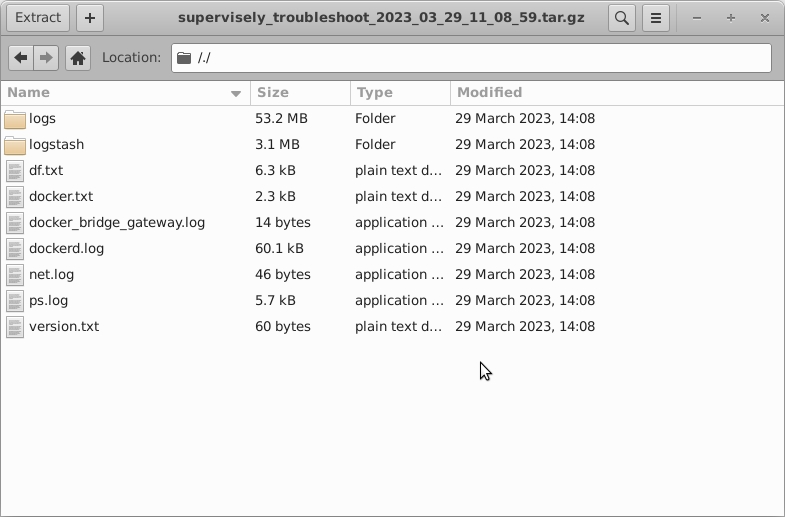Click the df.txt file icon
The width and height of the screenshot is (785, 517).
click(x=15, y=171)
